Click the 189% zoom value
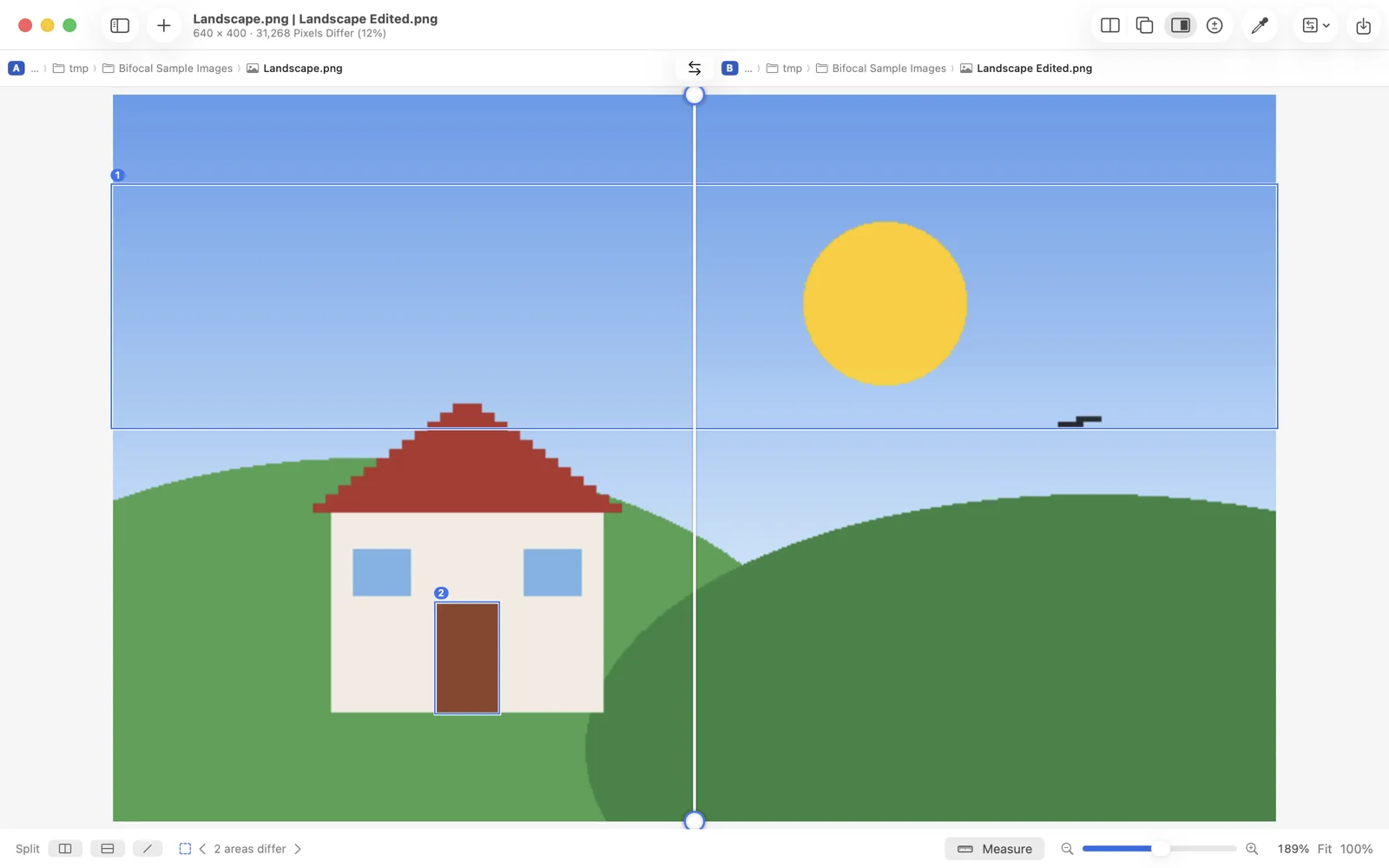The height and width of the screenshot is (868, 1389). [1293, 849]
